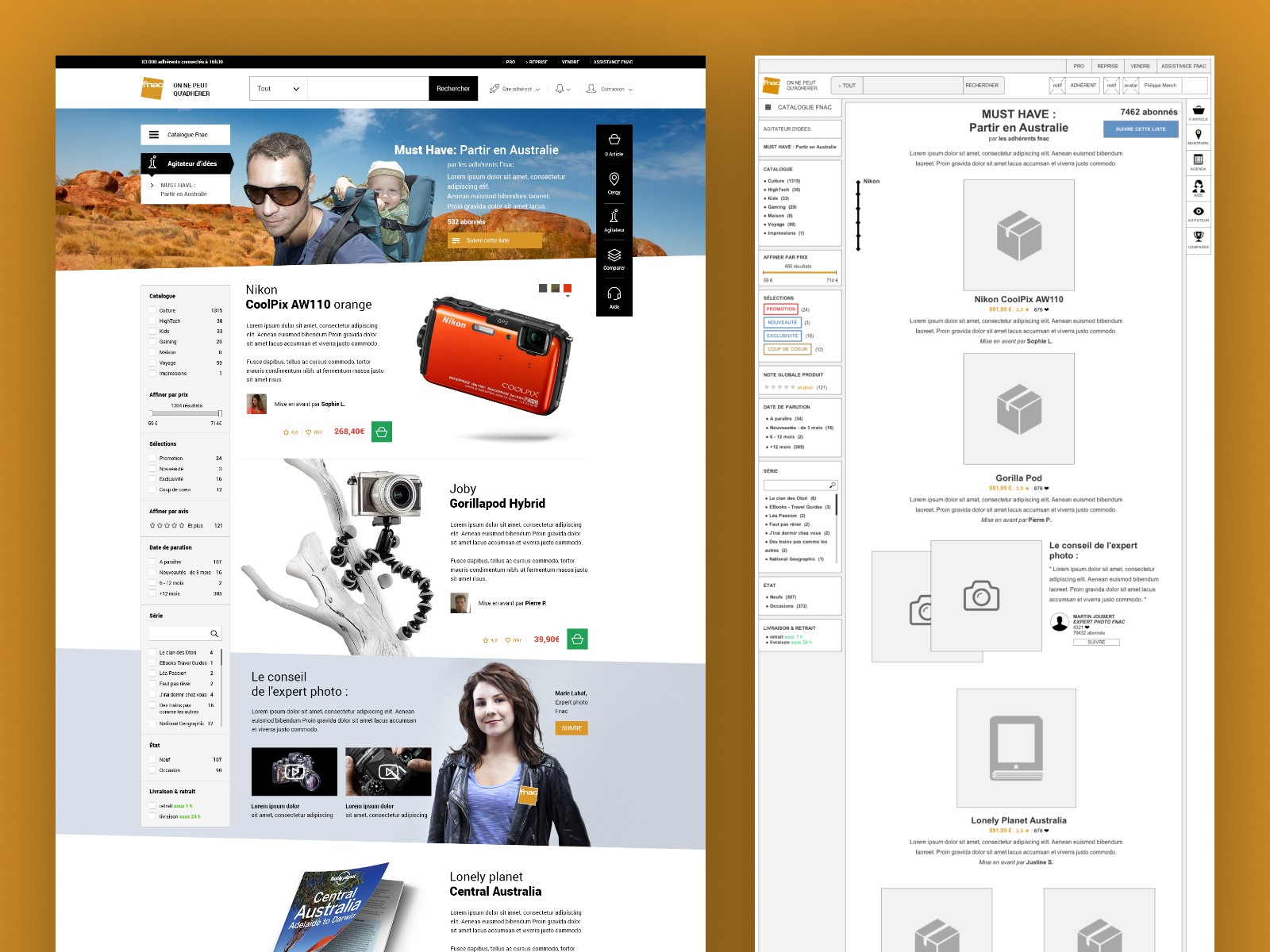Click the wireframe Série search magnifier icon
1270x952 pixels.
832,486
